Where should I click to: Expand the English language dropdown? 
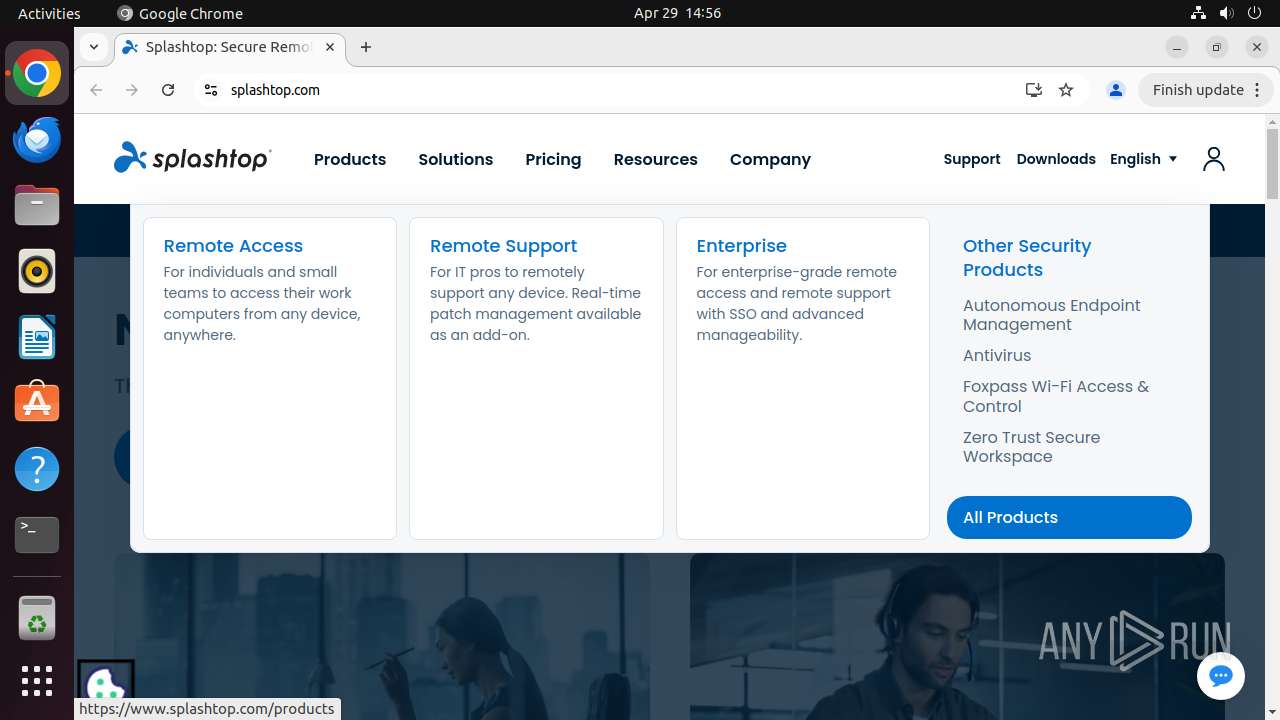click(1143, 159)
